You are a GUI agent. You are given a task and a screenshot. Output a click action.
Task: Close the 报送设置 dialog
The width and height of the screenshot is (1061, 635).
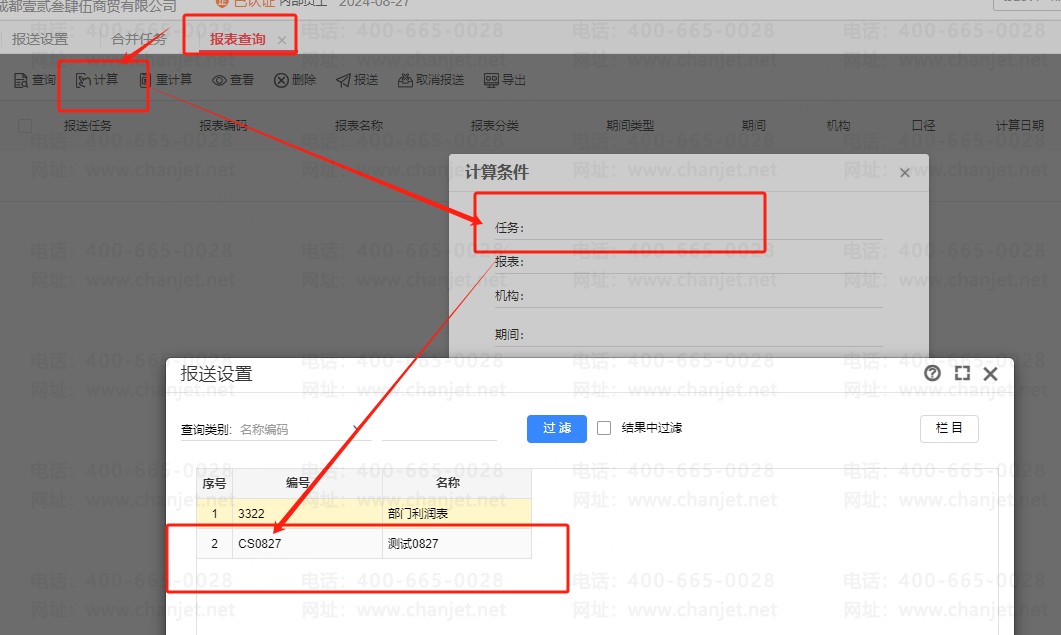(991, 374)
